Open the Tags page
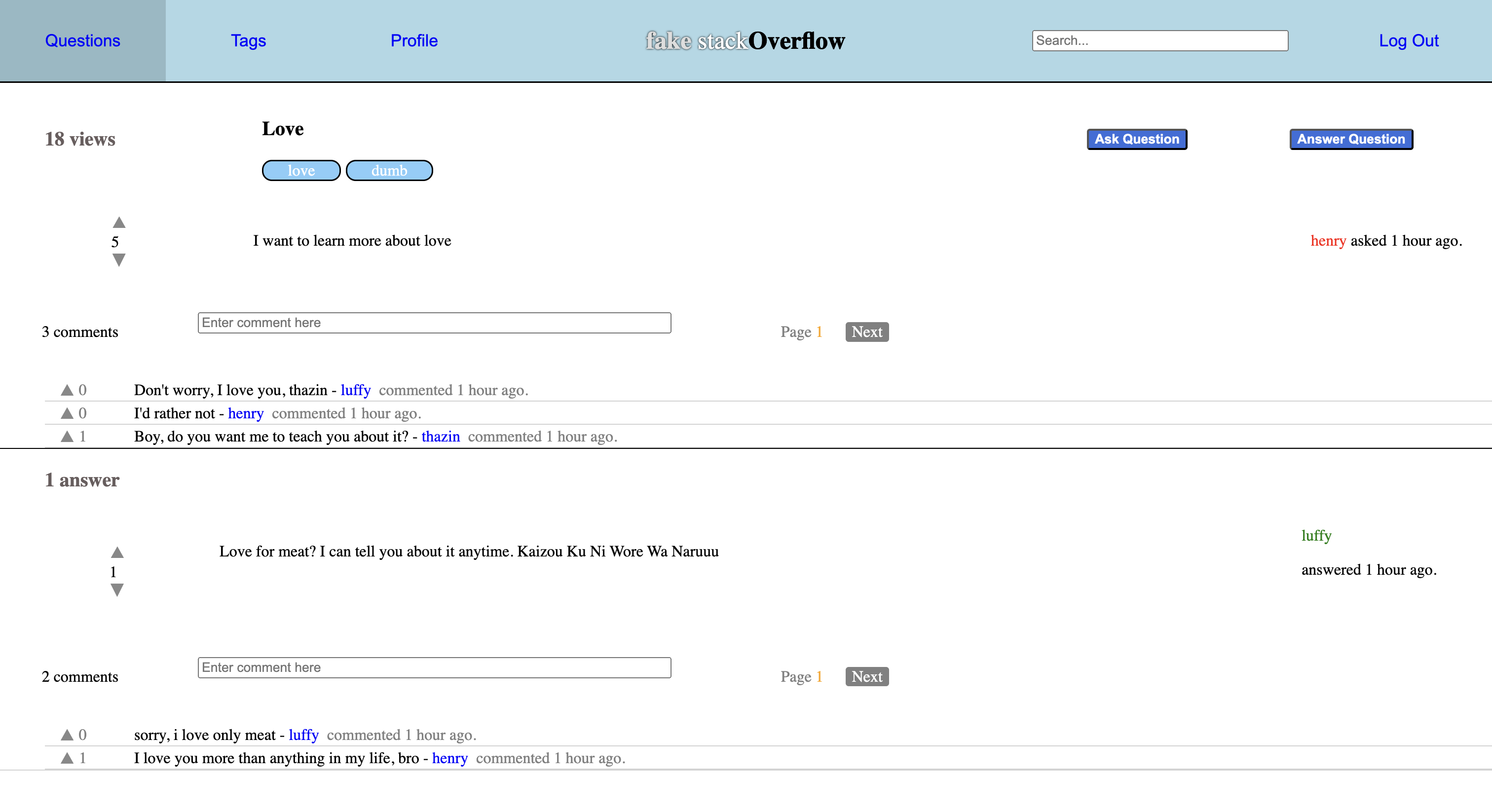The height and width of the screenshot is (812, 1492). 248,40
